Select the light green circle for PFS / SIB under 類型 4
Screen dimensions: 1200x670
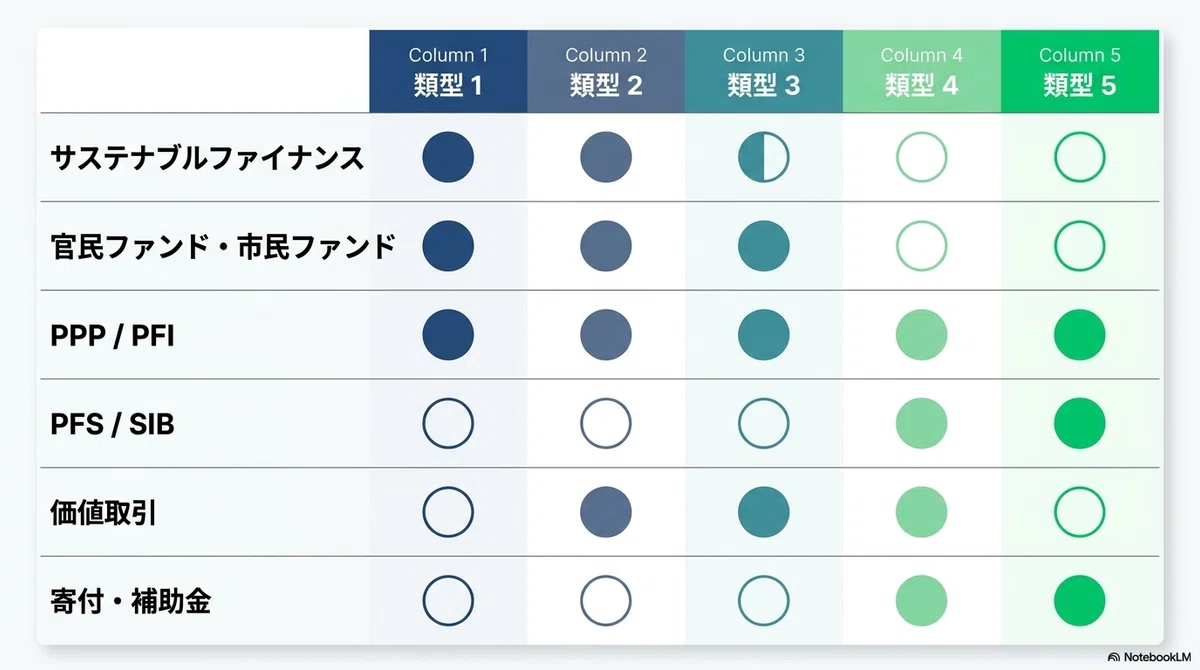pyautogui.click(x=921, y=424)
